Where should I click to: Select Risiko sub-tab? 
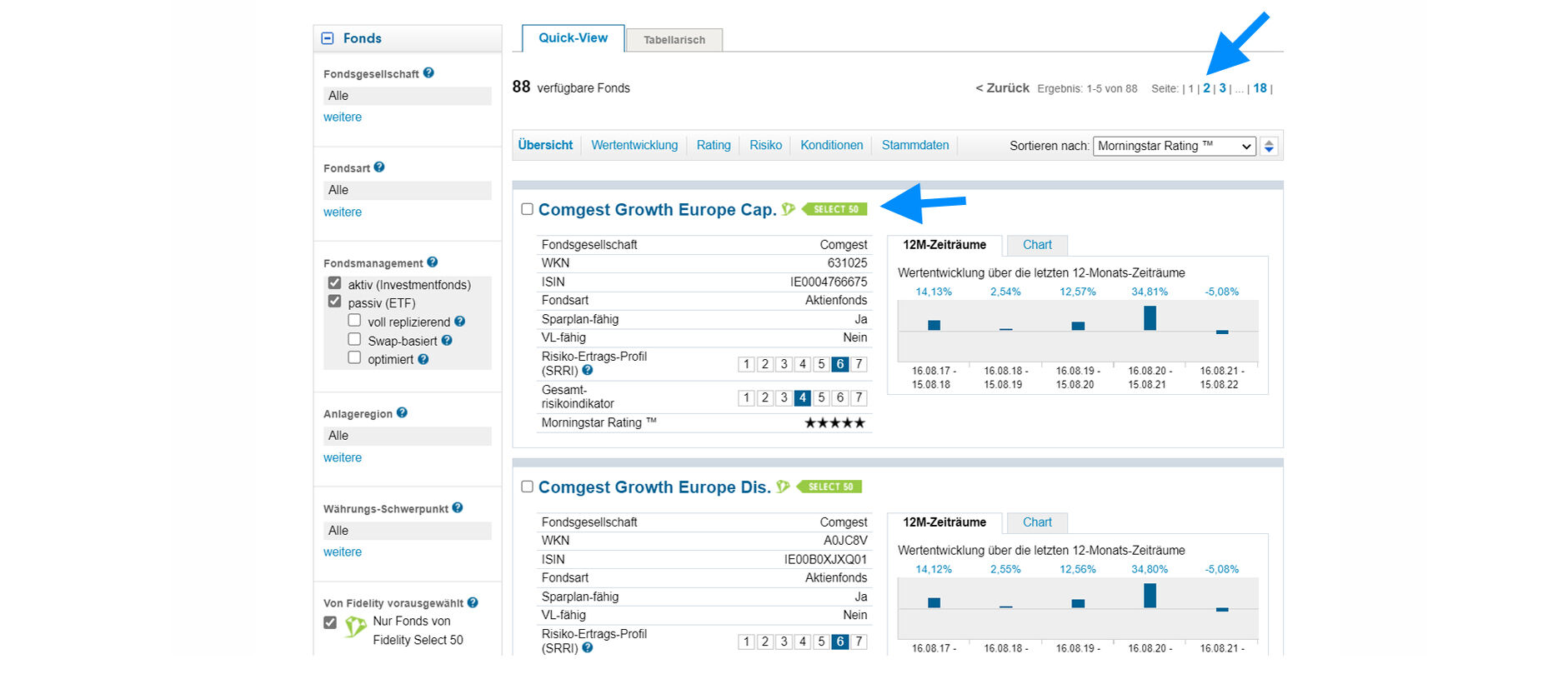pyautogui.click(x=765, y=145)
